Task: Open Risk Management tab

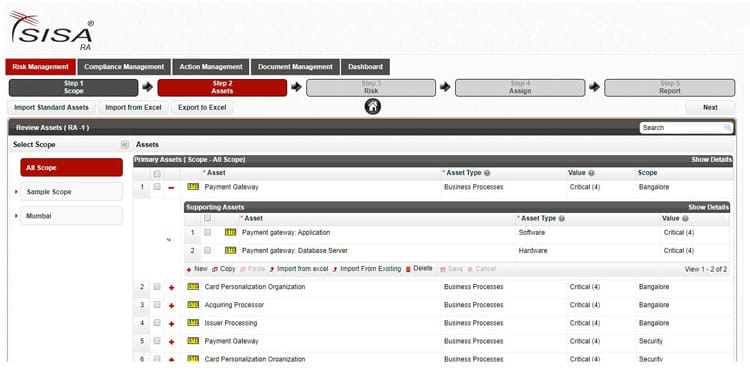Action: 41,67
